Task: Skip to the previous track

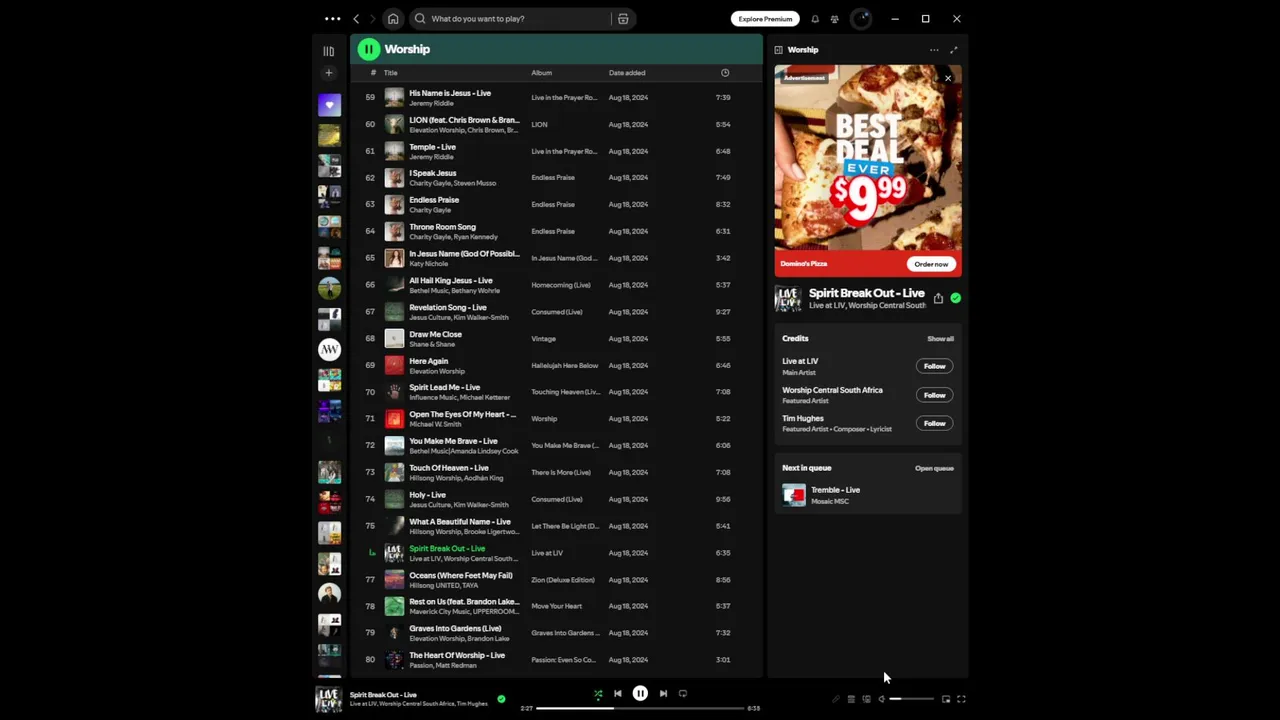Action: pyautogui.click(x=617, y=693)
